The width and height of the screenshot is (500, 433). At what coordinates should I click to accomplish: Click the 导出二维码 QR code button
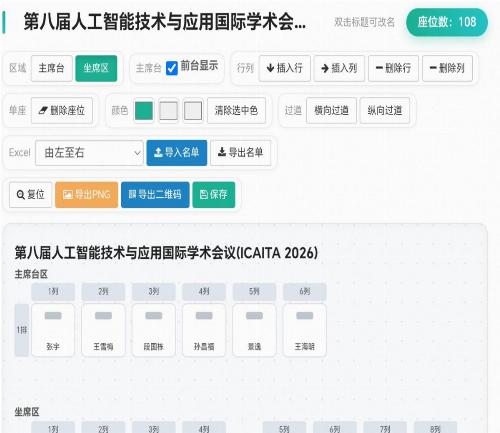click(155, 195)
